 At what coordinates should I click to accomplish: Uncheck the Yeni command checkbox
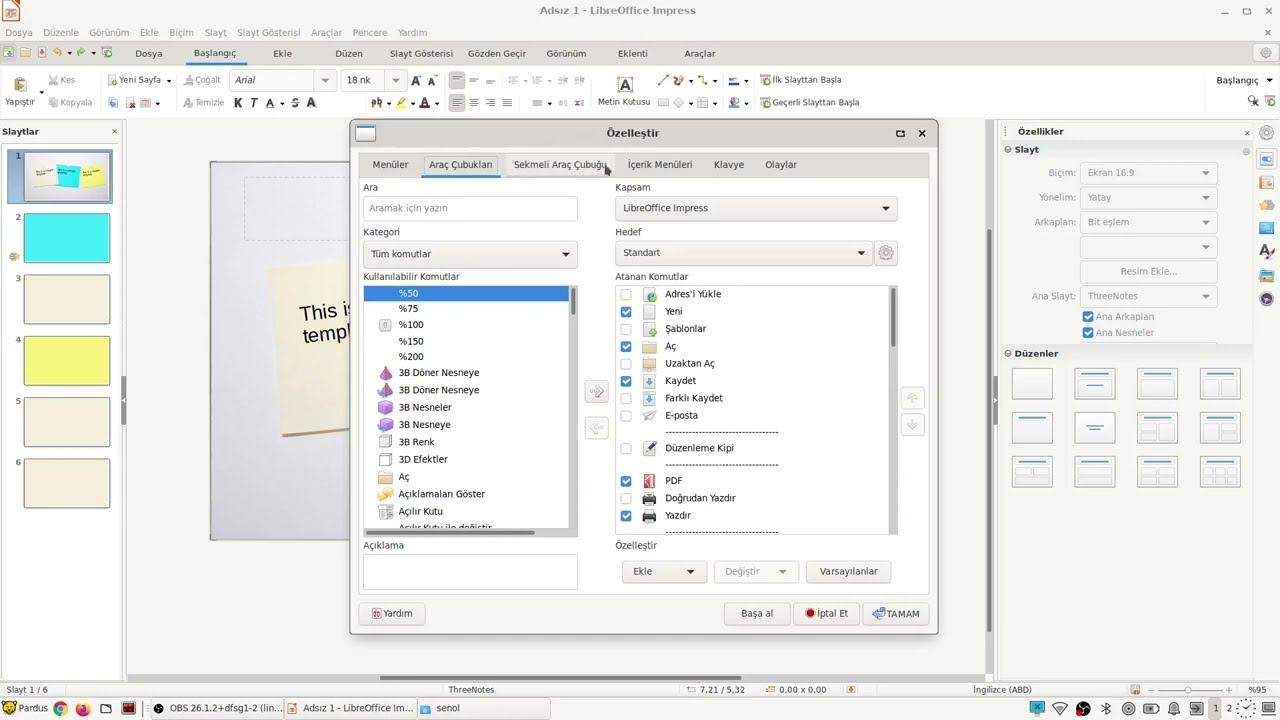(626, 312)
